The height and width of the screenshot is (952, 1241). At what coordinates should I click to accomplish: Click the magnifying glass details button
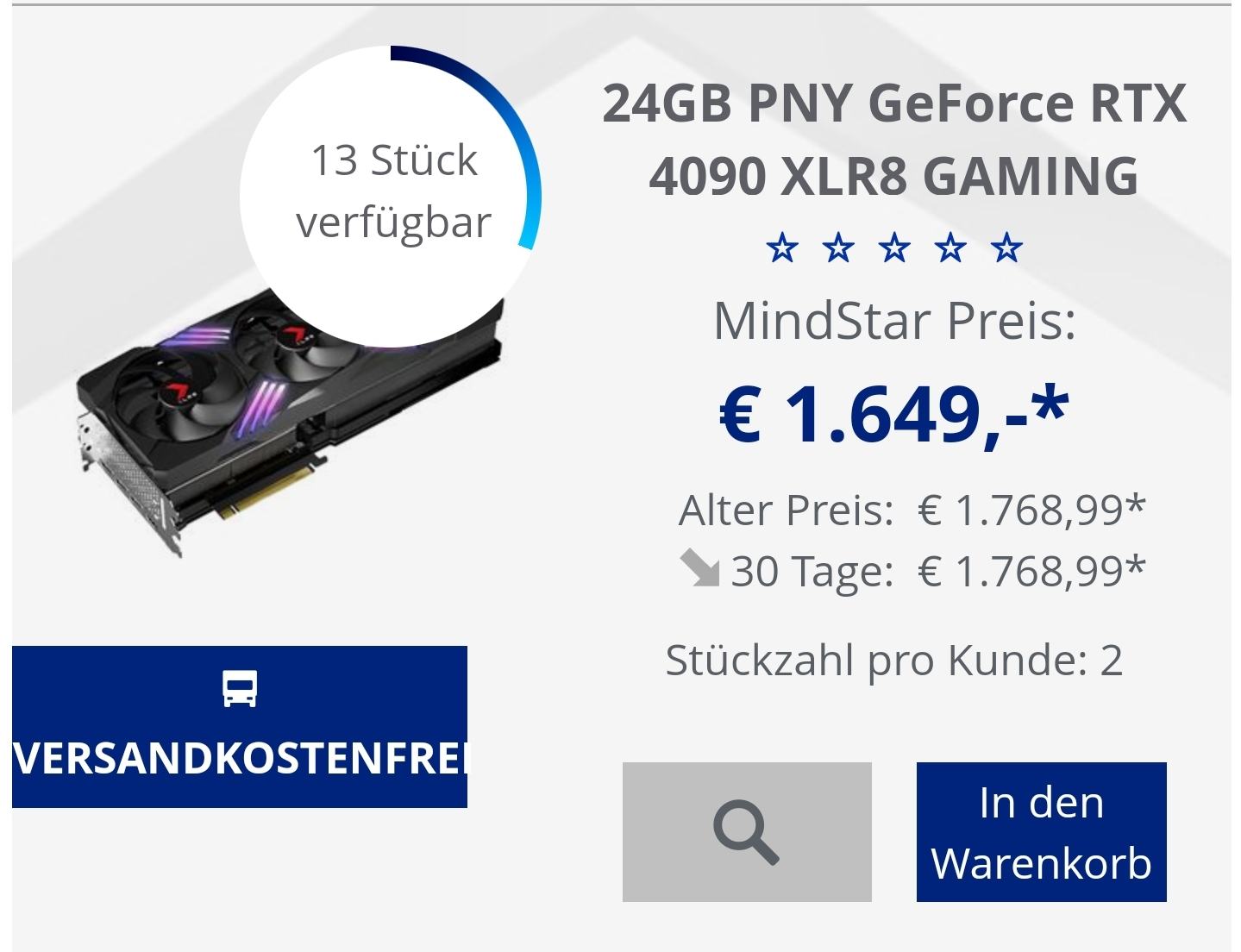[x=747, y=831]
